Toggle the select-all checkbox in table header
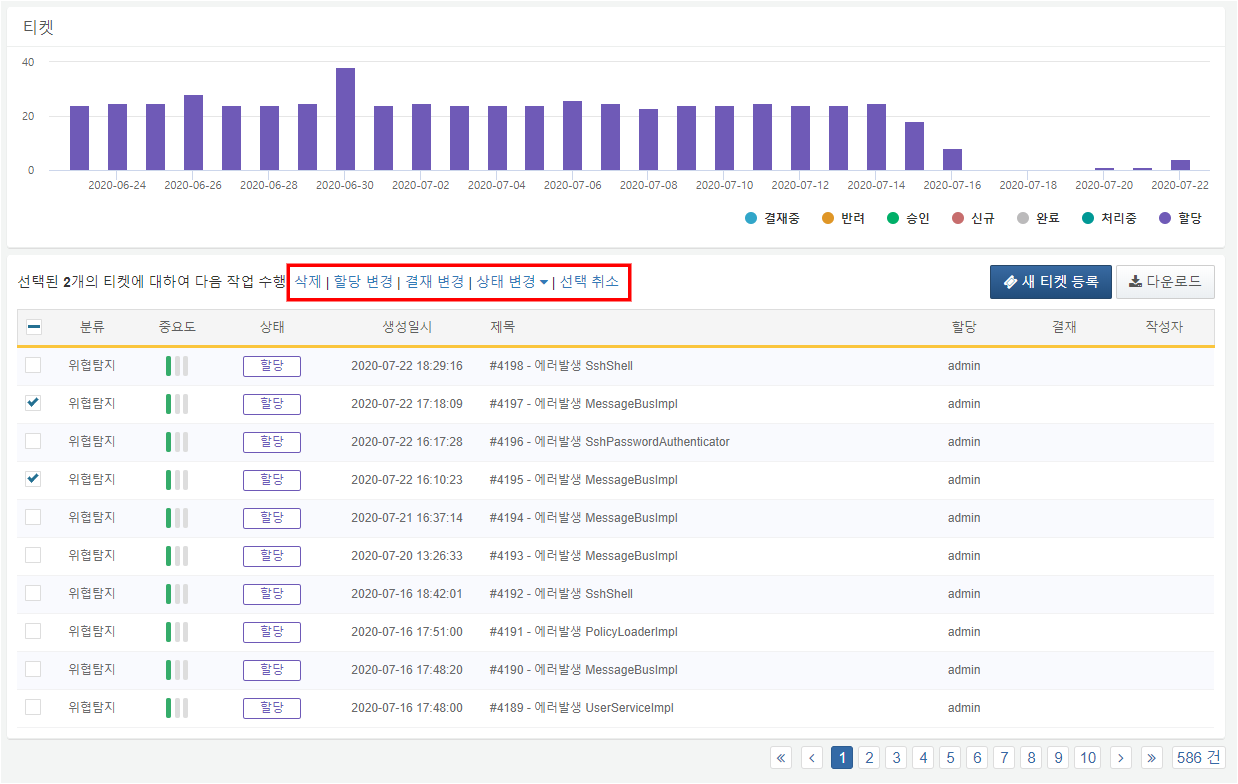The height and width of the screenshot is (784, 1238). pos(33,327)
